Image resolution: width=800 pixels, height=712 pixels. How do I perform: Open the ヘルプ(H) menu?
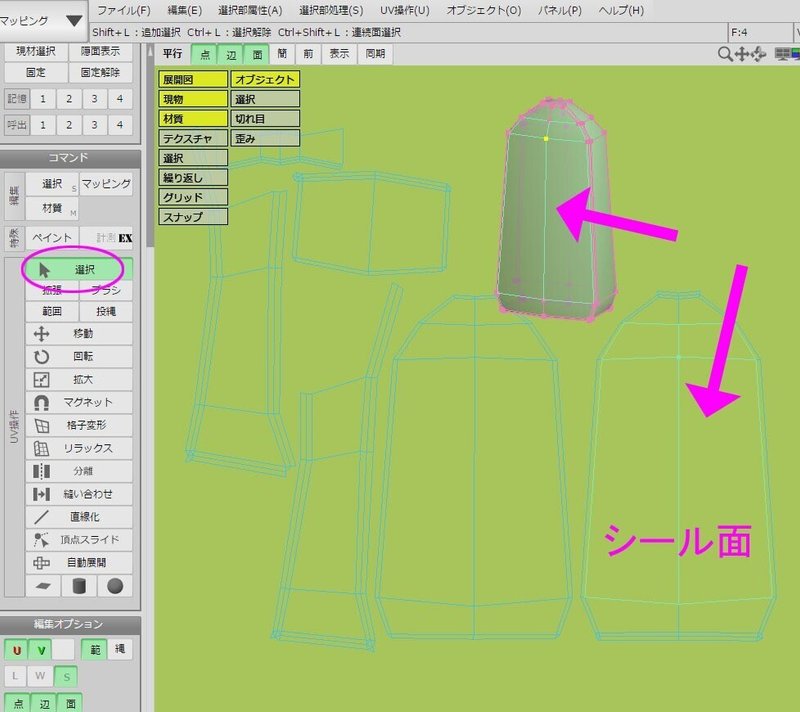point(621,10)
